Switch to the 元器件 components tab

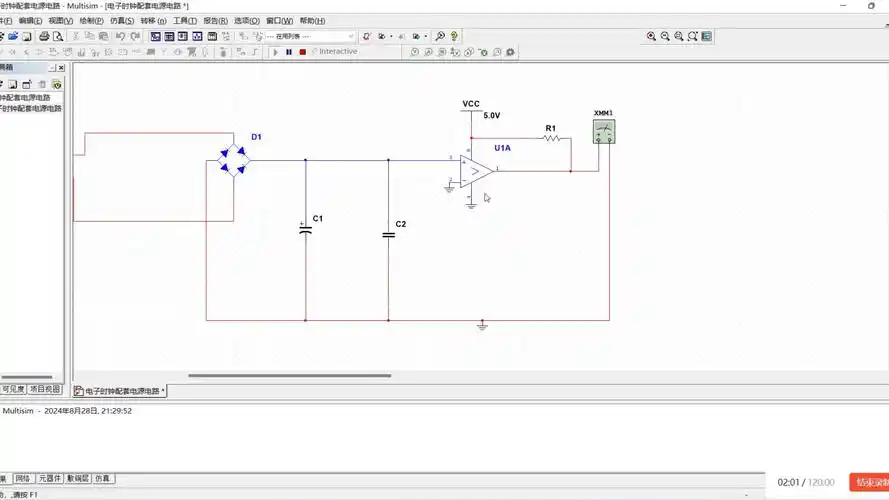[x=50, y=479]
